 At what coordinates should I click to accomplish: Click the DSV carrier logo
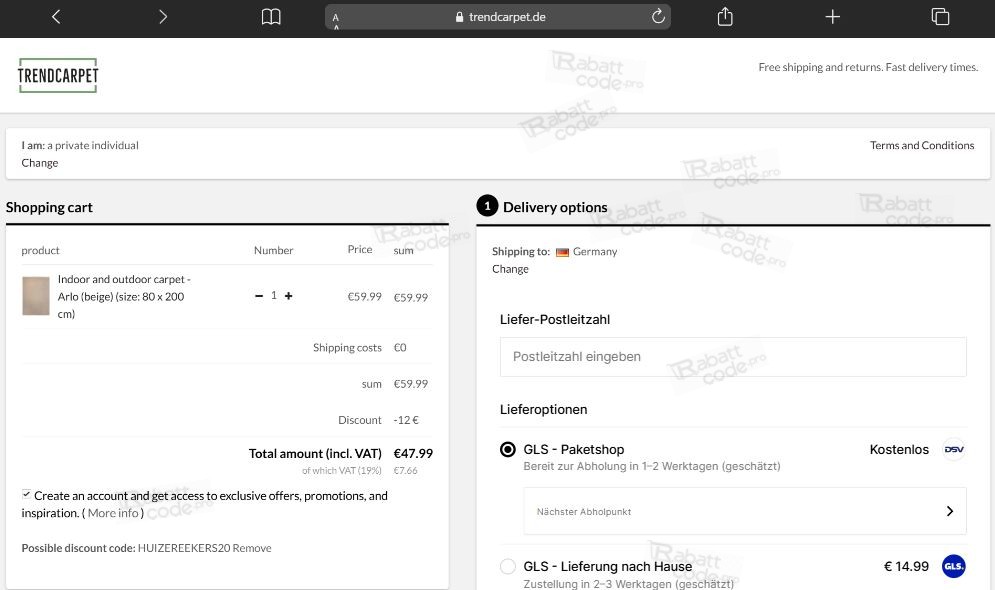[954, 449]
